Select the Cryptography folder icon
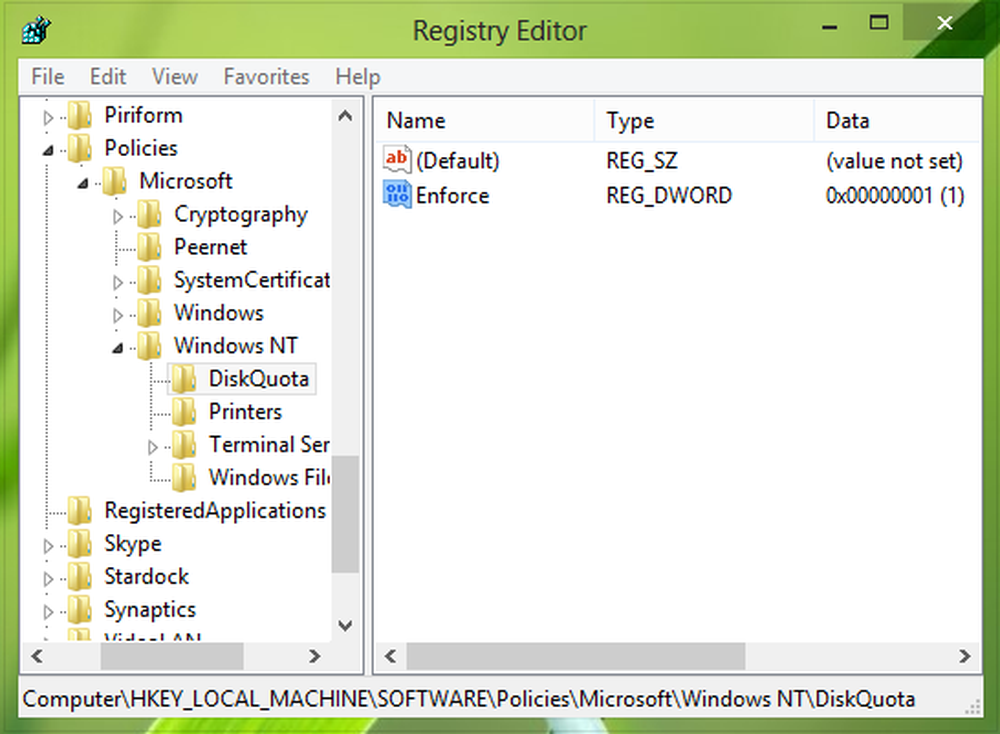This screenshot has width=1000, height=734. click(x=150, y=214)
